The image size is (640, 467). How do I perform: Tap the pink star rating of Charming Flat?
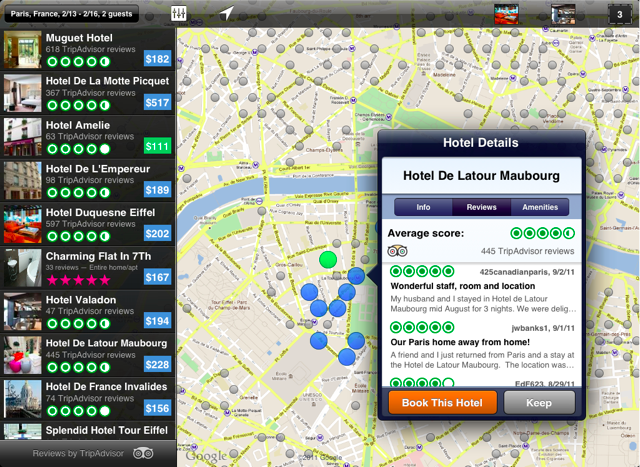pyautogui.click(x=78, y=280)
